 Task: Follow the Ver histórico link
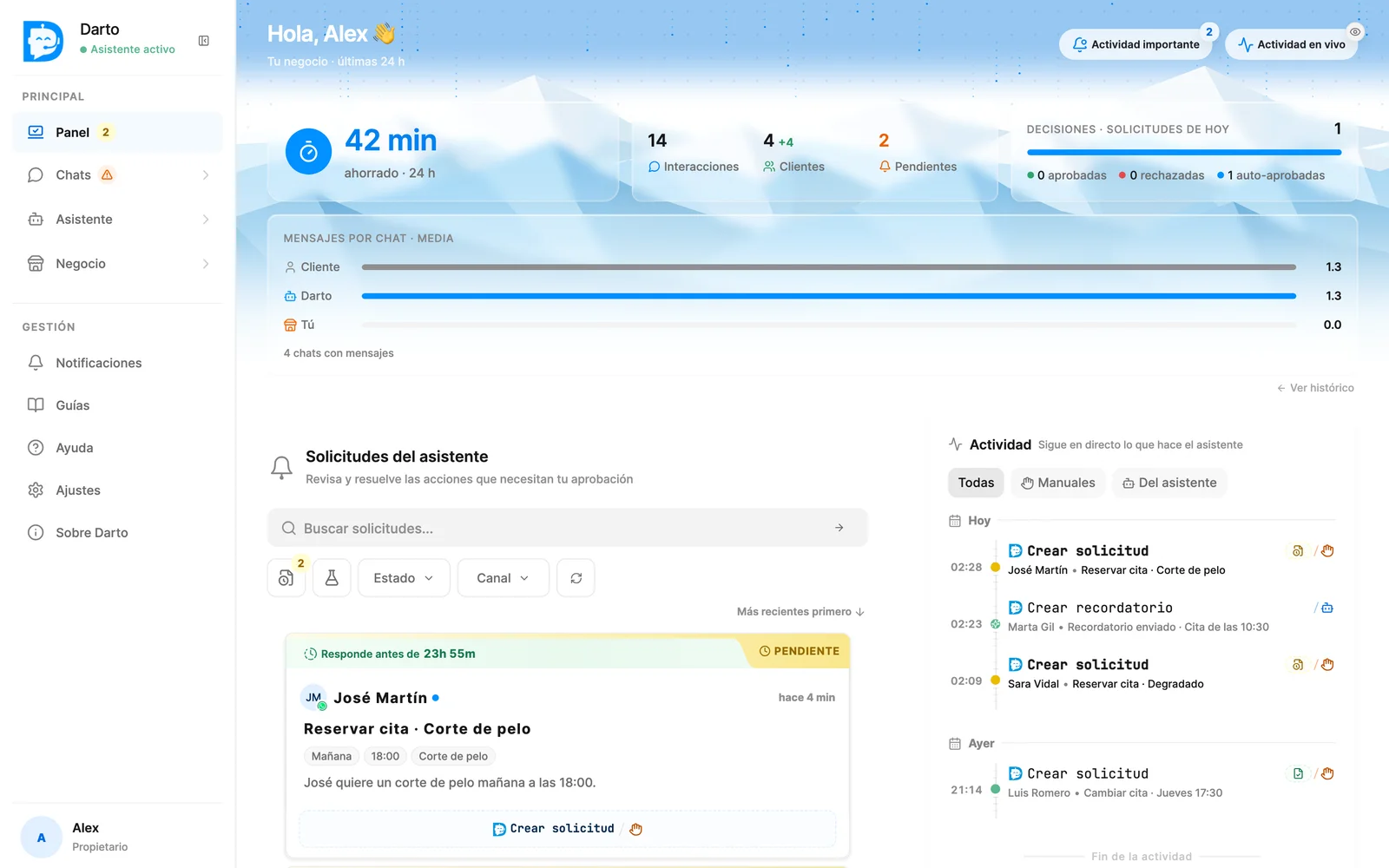pos(1315,388)
